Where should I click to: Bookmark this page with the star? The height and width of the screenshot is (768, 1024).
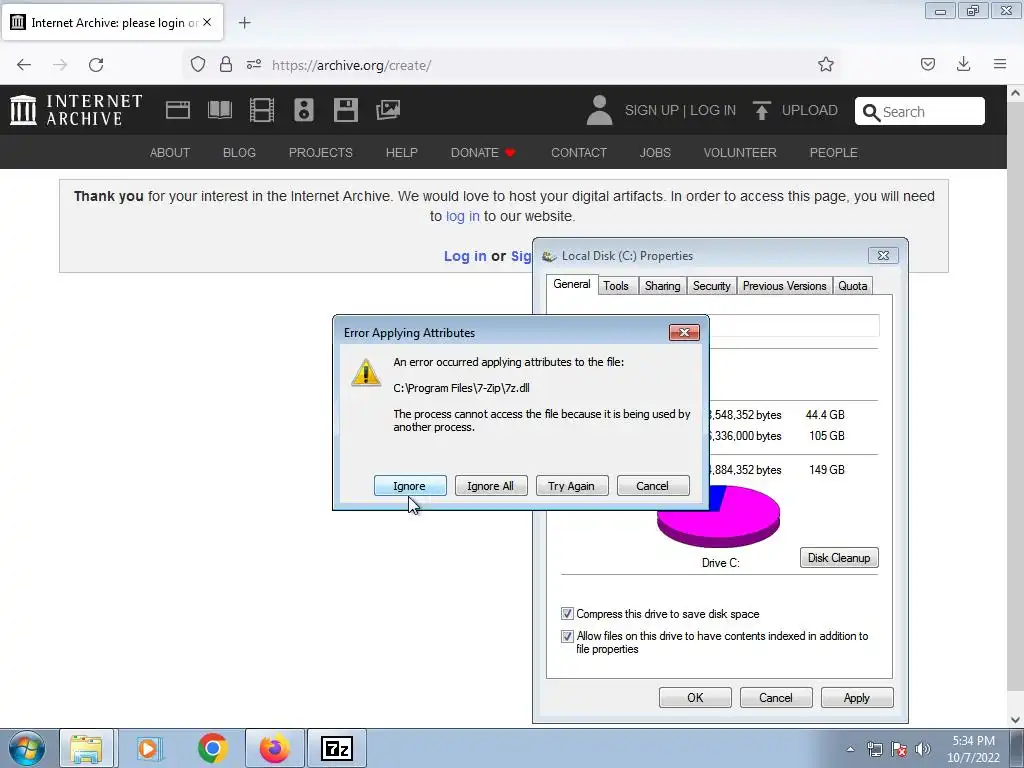(x=825, y=64)
